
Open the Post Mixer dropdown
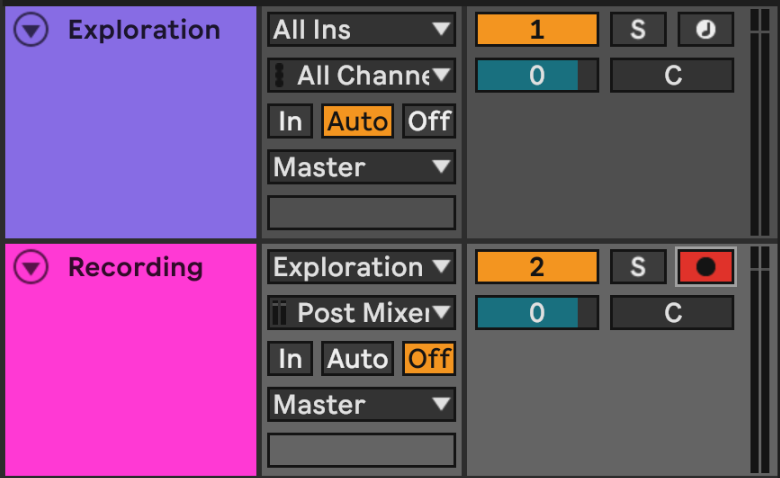point(361,313)
